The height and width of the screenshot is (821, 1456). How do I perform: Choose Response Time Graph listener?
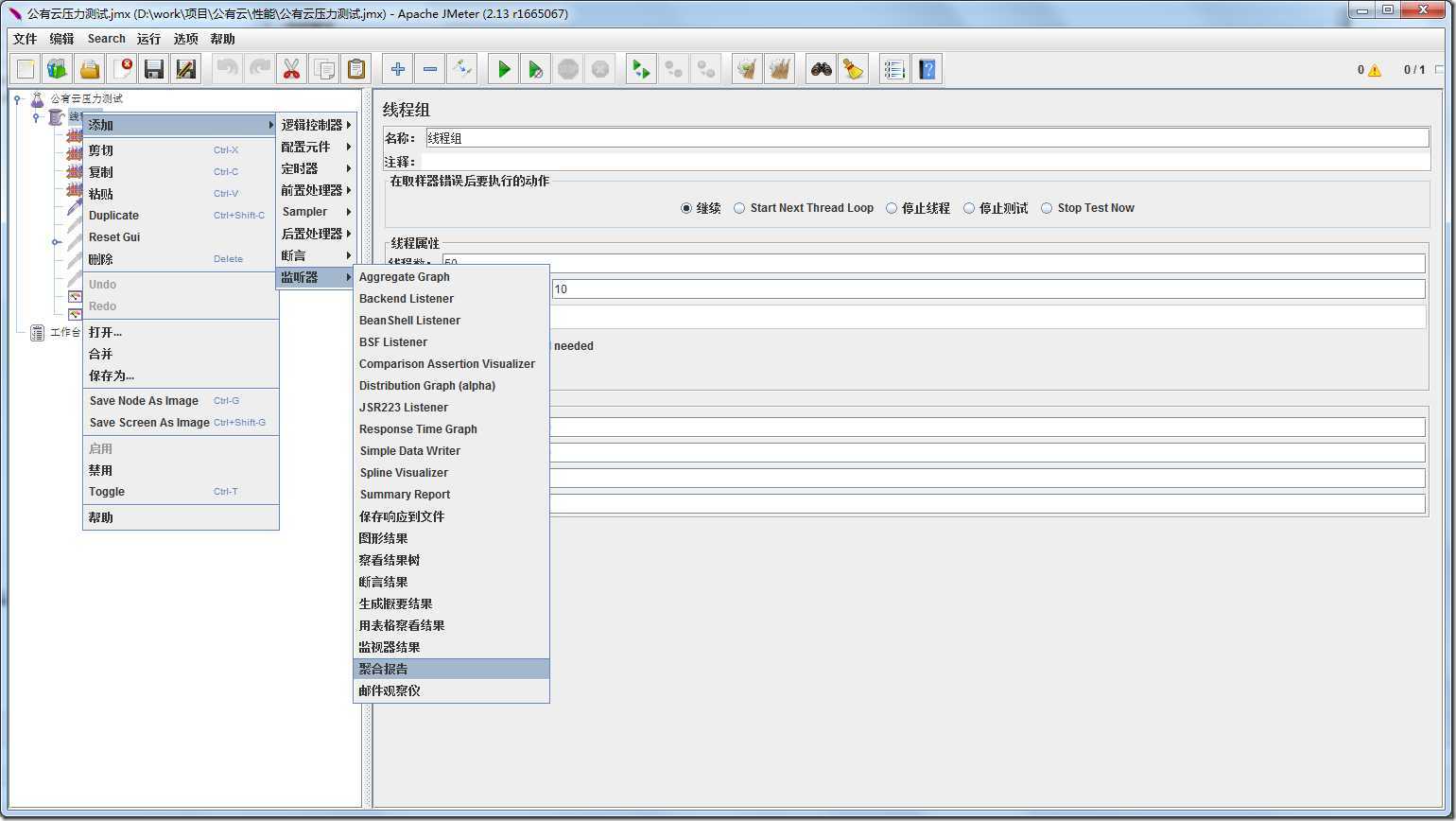point(451,429)
